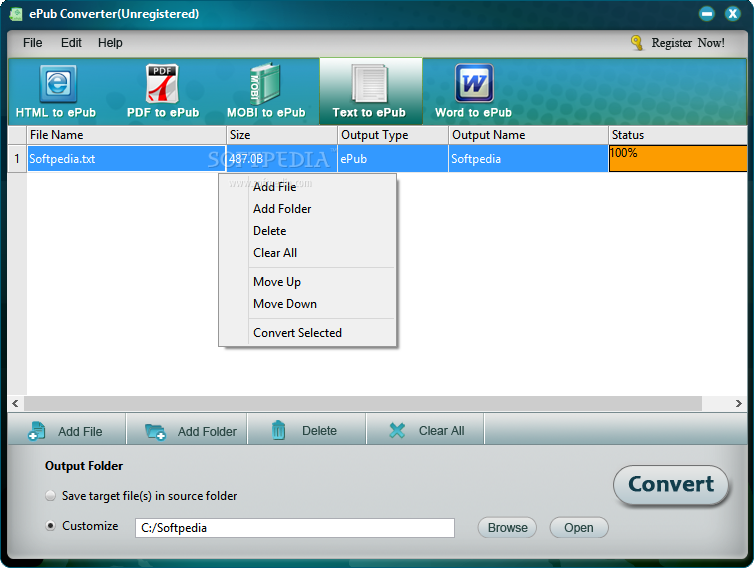Click the Browse button
754x568 pixels.
507,528
